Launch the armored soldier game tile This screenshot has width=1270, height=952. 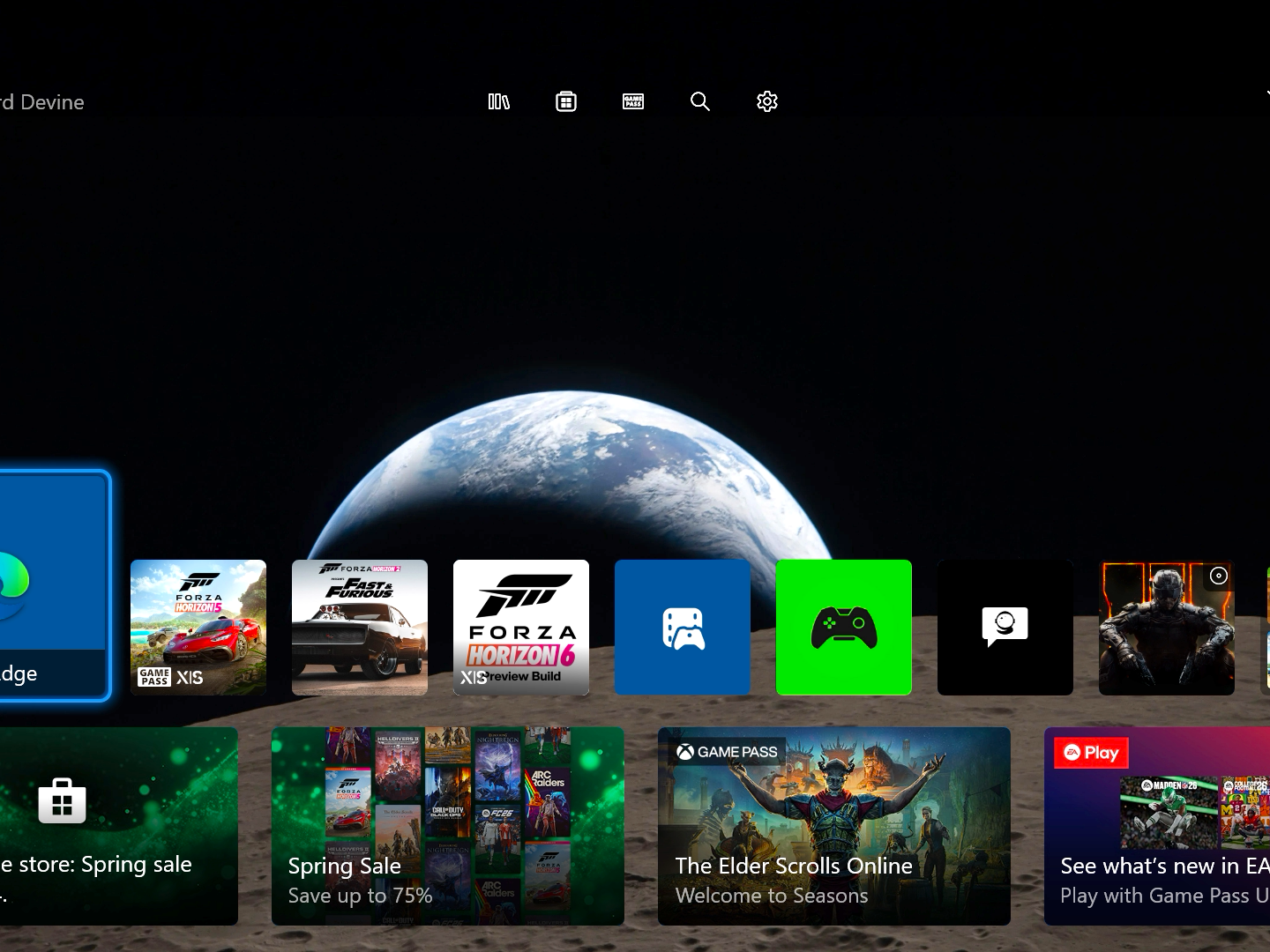point(1167,628)
